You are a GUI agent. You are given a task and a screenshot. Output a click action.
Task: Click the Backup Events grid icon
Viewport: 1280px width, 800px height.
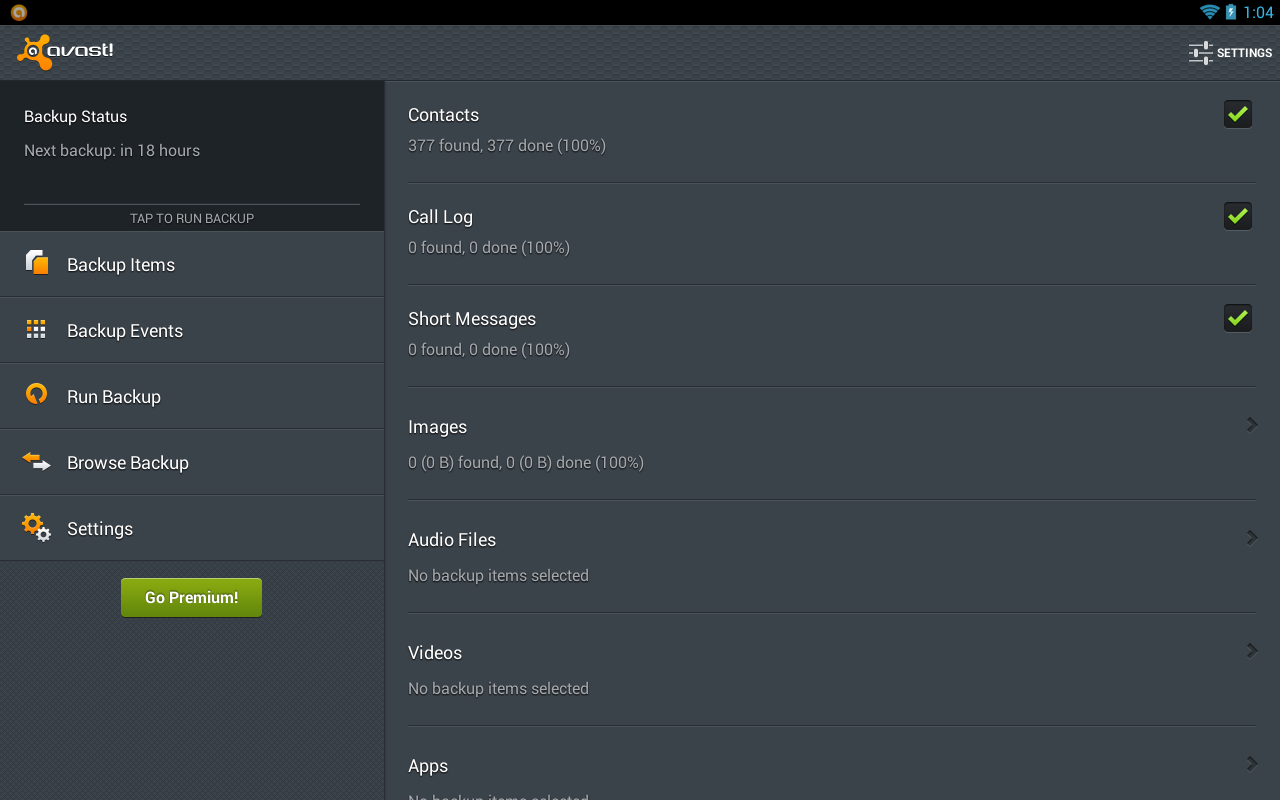coord(36,329)
